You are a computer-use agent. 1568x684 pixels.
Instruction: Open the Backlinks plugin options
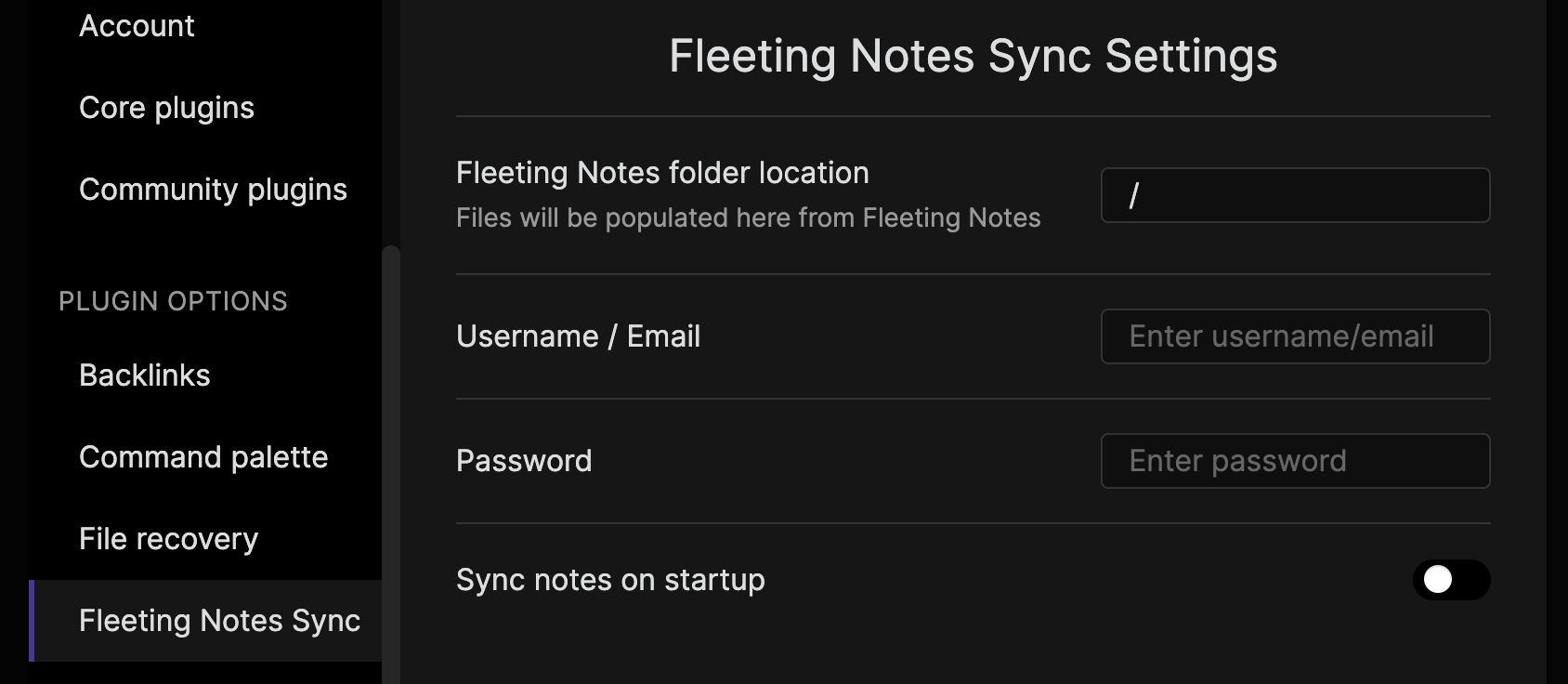[145, 375]
